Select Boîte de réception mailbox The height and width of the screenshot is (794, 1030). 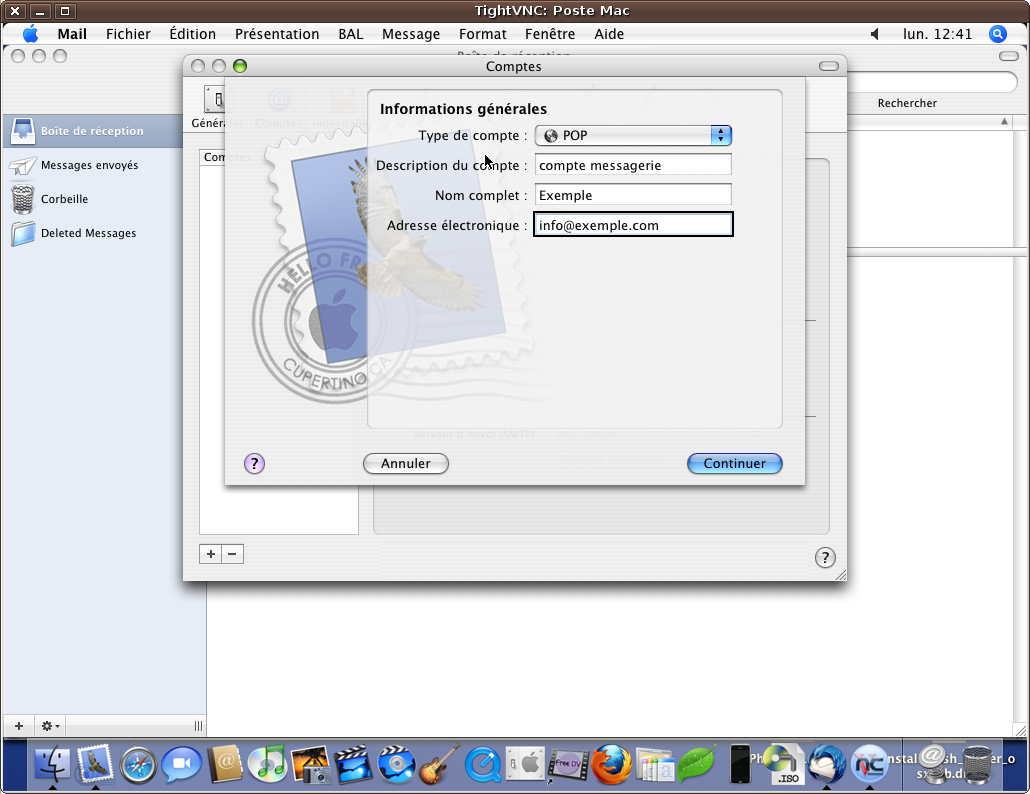coord(92,131)
